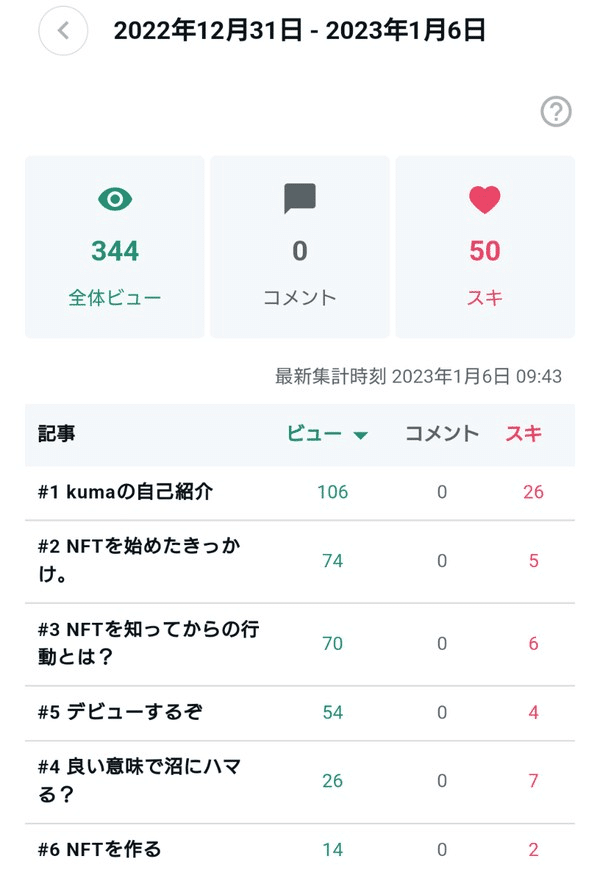Select the コメント summary card showing 0

300,247
